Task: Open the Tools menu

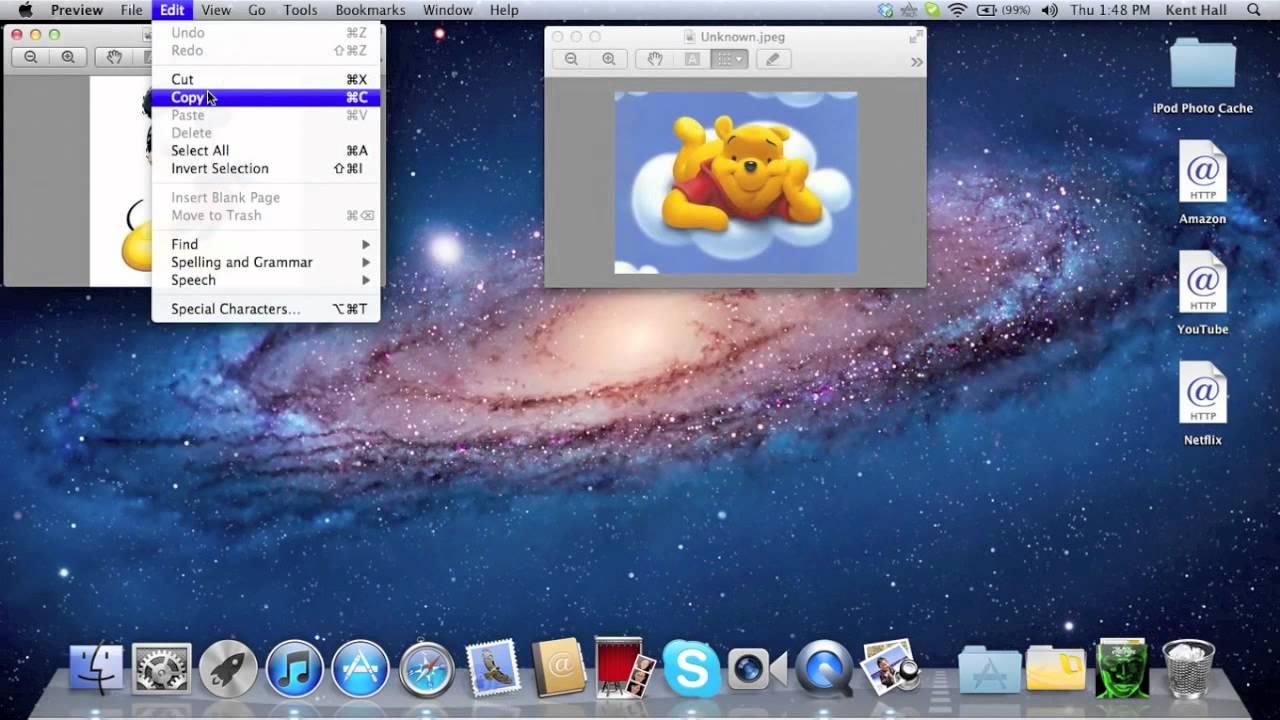Action: point(300,10)
